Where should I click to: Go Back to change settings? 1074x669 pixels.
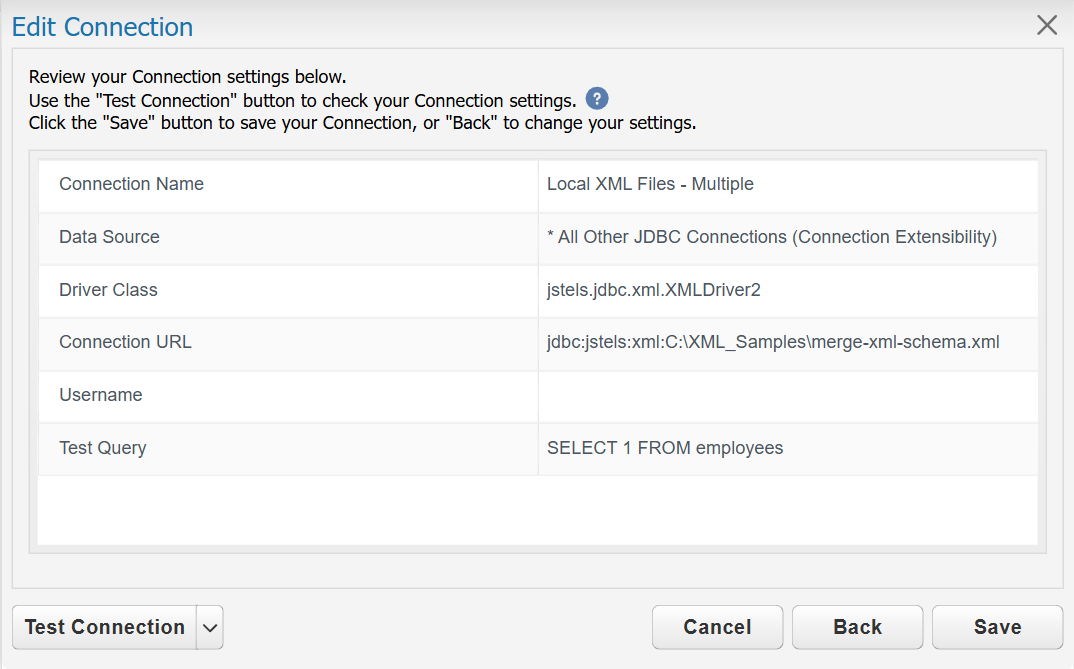tap(858, 627)
